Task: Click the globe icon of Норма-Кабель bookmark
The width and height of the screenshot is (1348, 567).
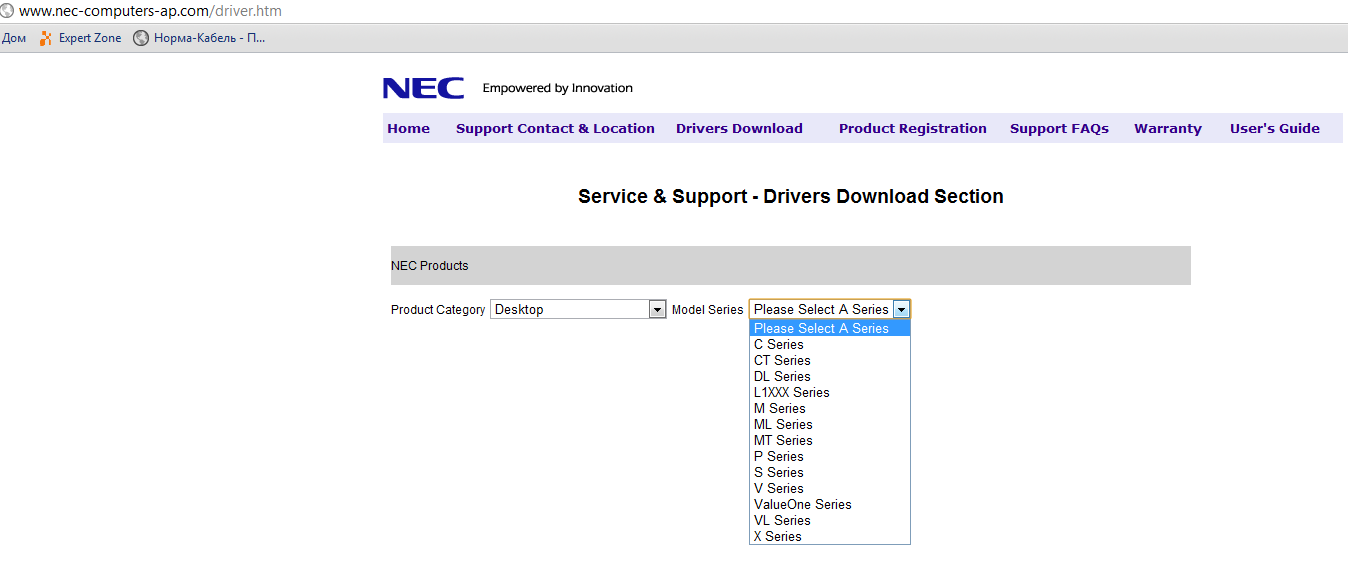Action: (x=141, y=38)
